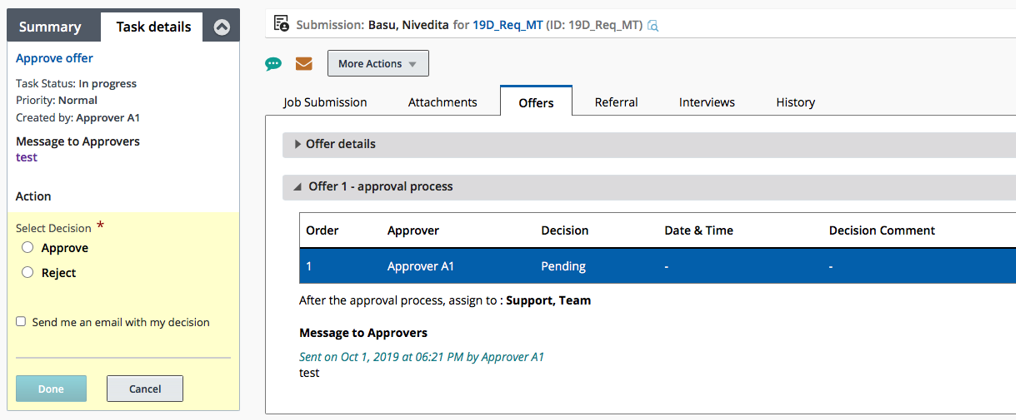This screenshot has height=420, width=1016.
Task: Click the orange email envelope icon
Action: pyautogui.click(x=304, y=64)
